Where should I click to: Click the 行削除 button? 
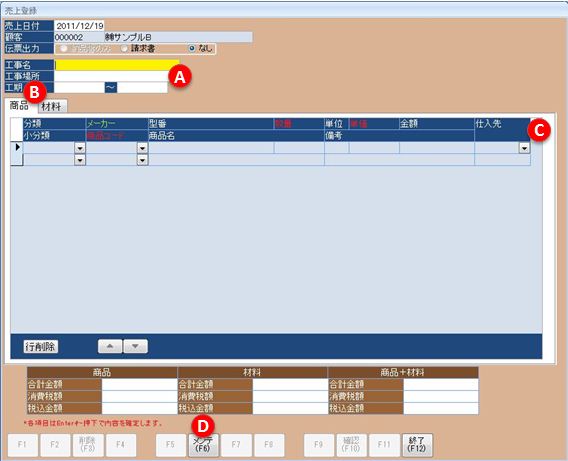coord(41,347)
